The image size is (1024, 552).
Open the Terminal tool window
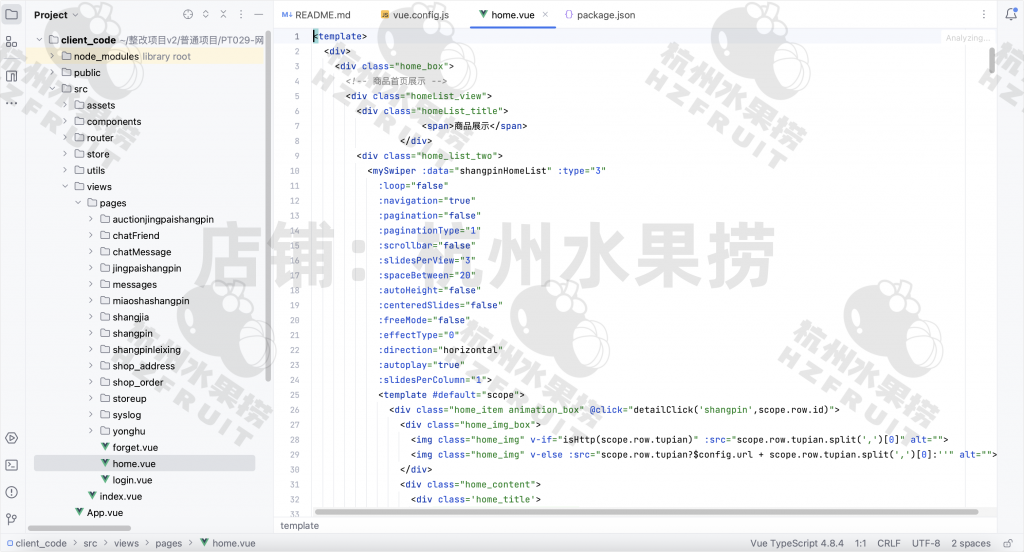pos(11,465)
